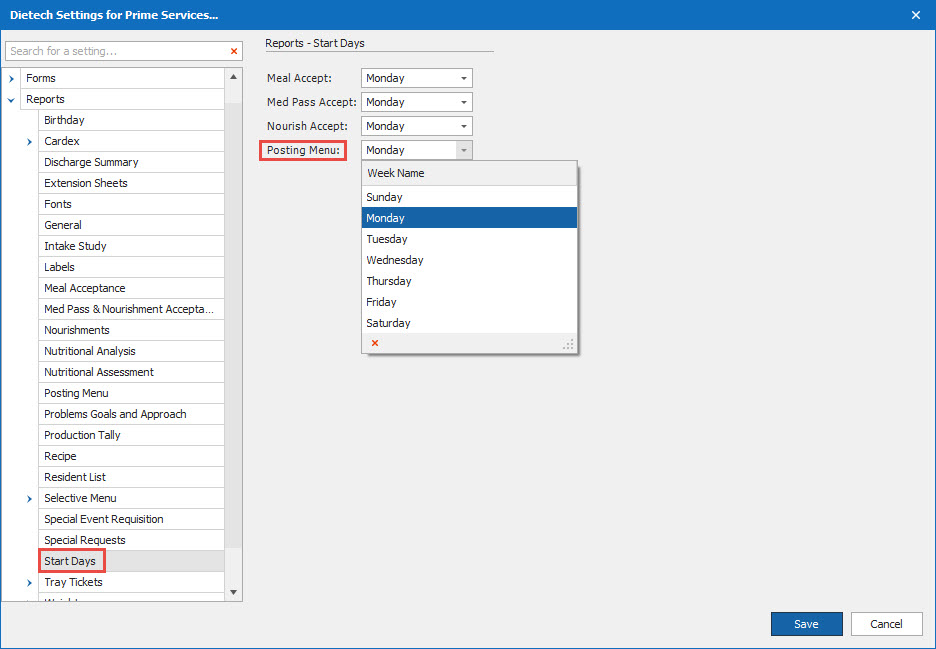
Task: Select Discharge Summary in the tree
Action: point(131,162)
